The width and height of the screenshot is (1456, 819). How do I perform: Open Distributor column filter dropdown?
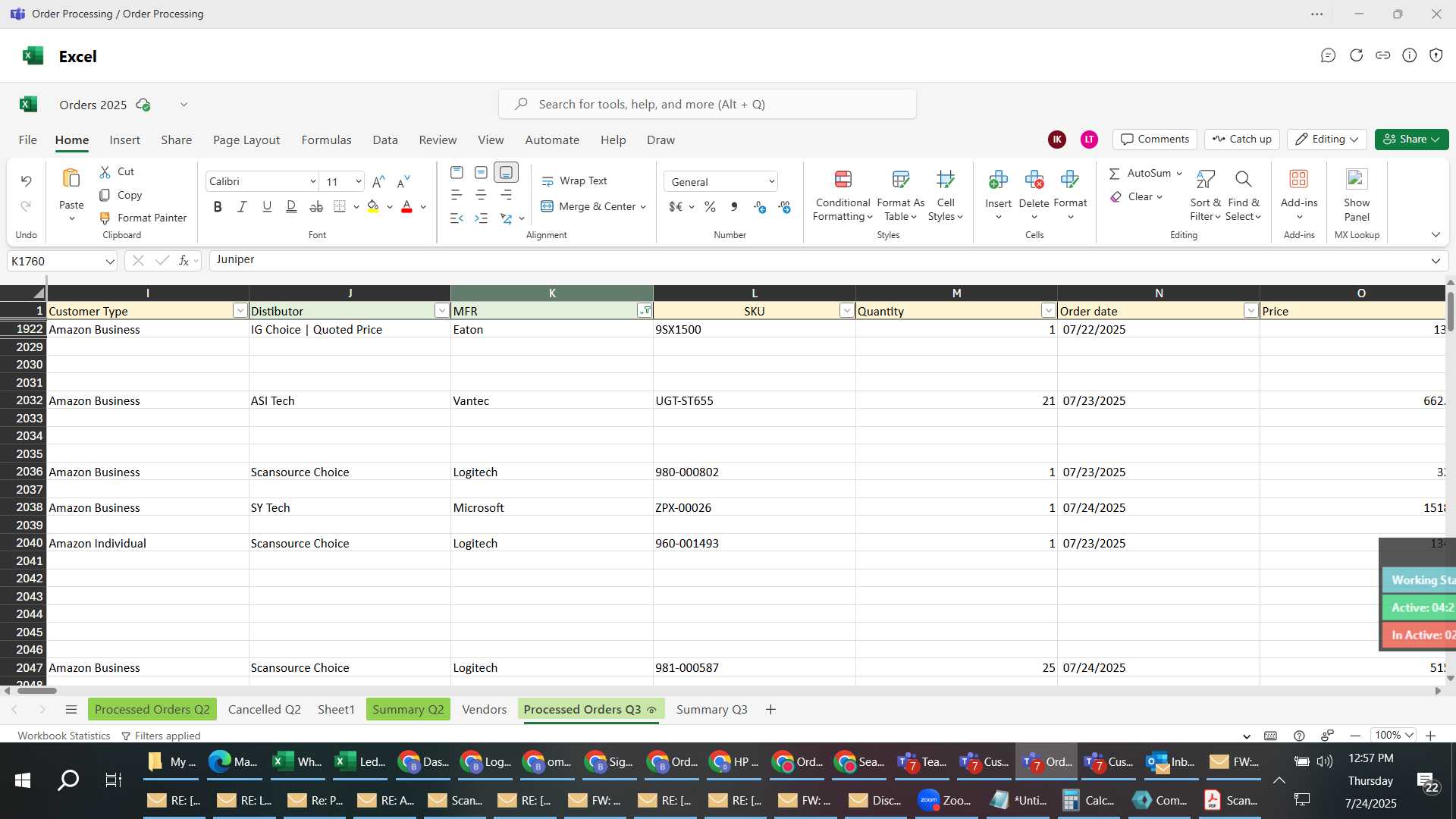441,310
